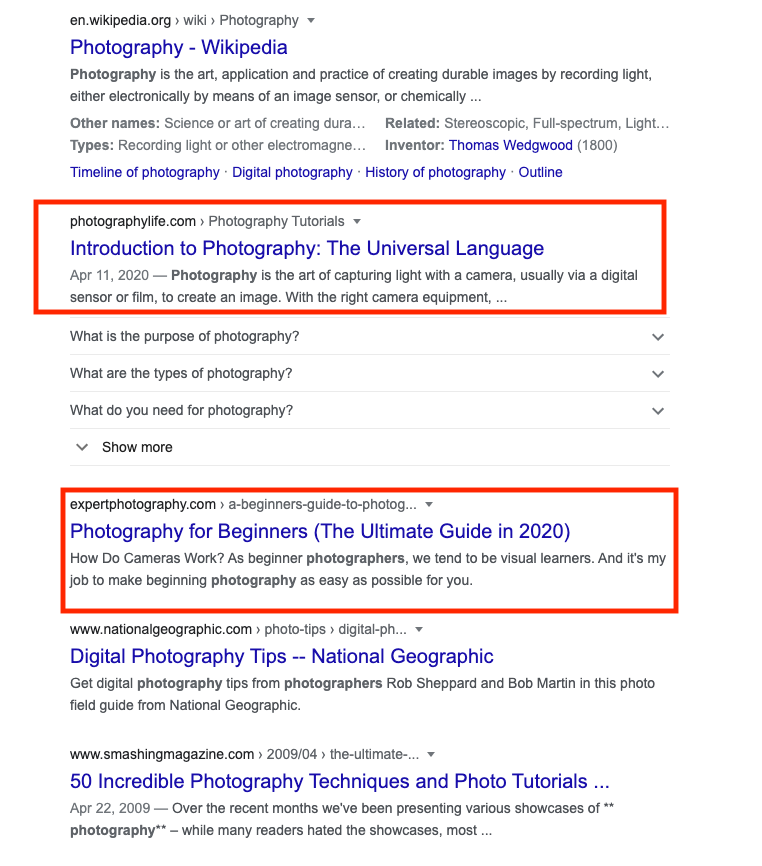Image resolution: width=762 pixels, height=866 pixels.
Task: Click the www.smashingmagazine.com breadcrumb text
Action: (x=162, y=754)
